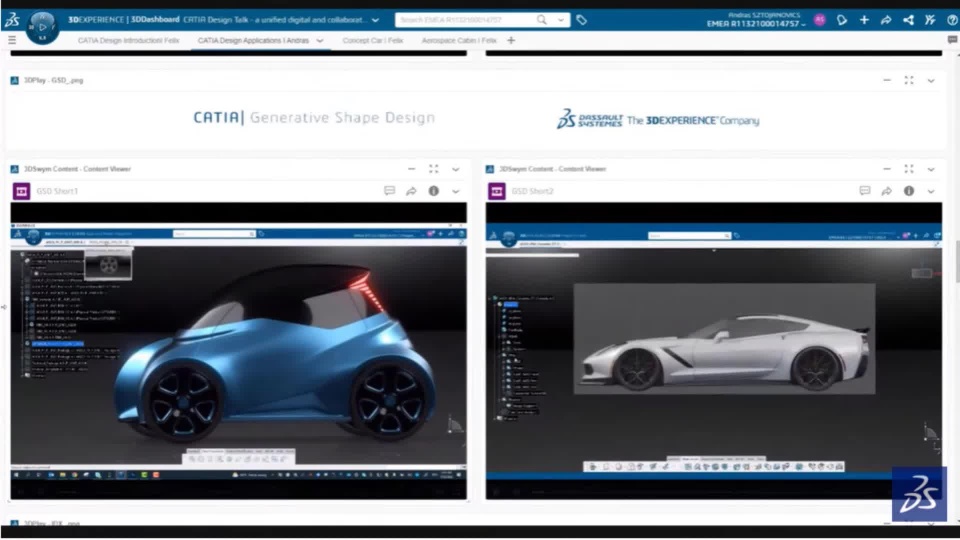Maximize the right 3DSwym Content Viewer widget
The image size is (960, 540).
(x=909, y=169)
